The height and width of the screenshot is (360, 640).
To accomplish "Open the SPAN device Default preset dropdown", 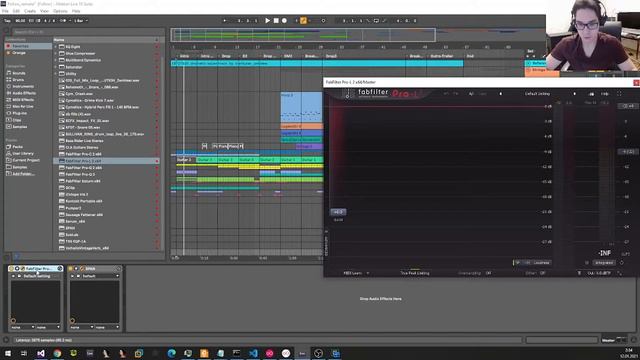I will [100, 276].
